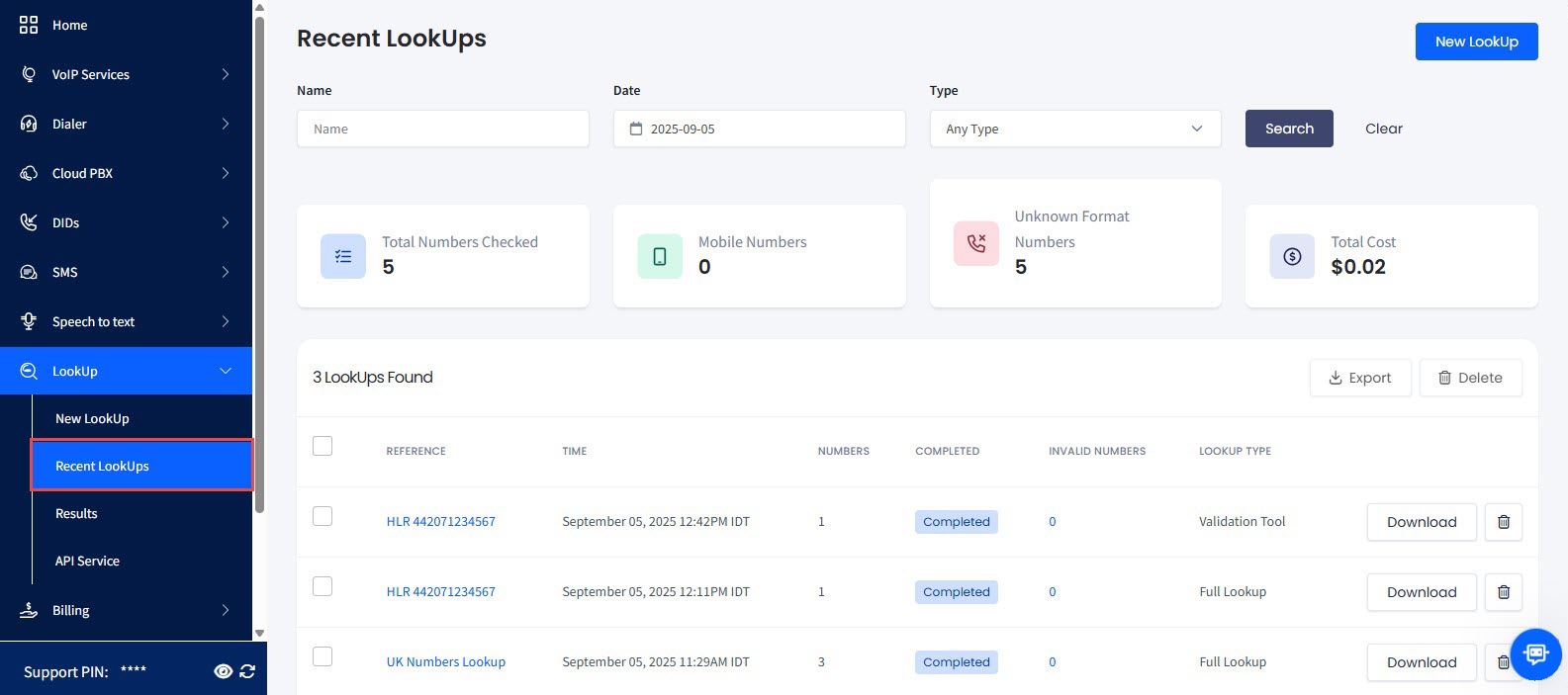
Task: Click the Unknown Format Numbers phone icon
Action: 976,243
